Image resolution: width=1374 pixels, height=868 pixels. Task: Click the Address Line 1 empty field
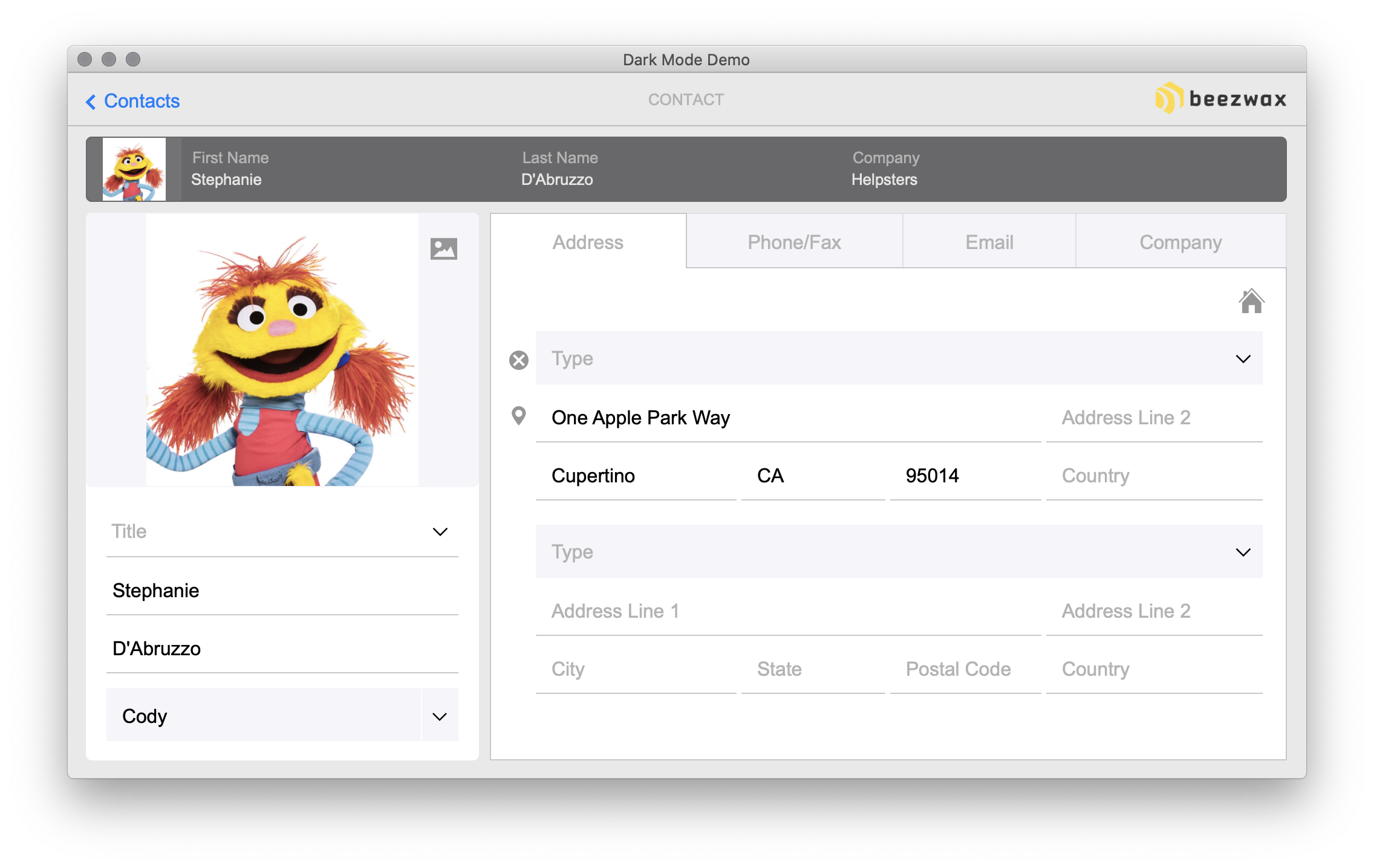786,611
